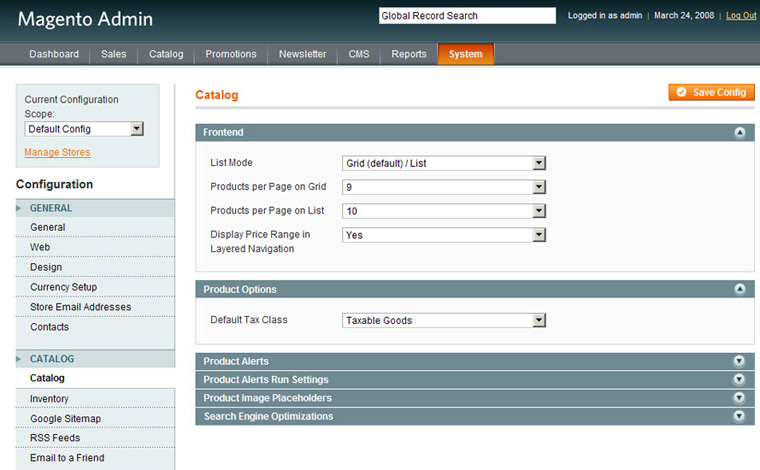Screen dimensions: 760x470
Task: Collapse the Product Options section arrow icon
Action: click(740, 289)
